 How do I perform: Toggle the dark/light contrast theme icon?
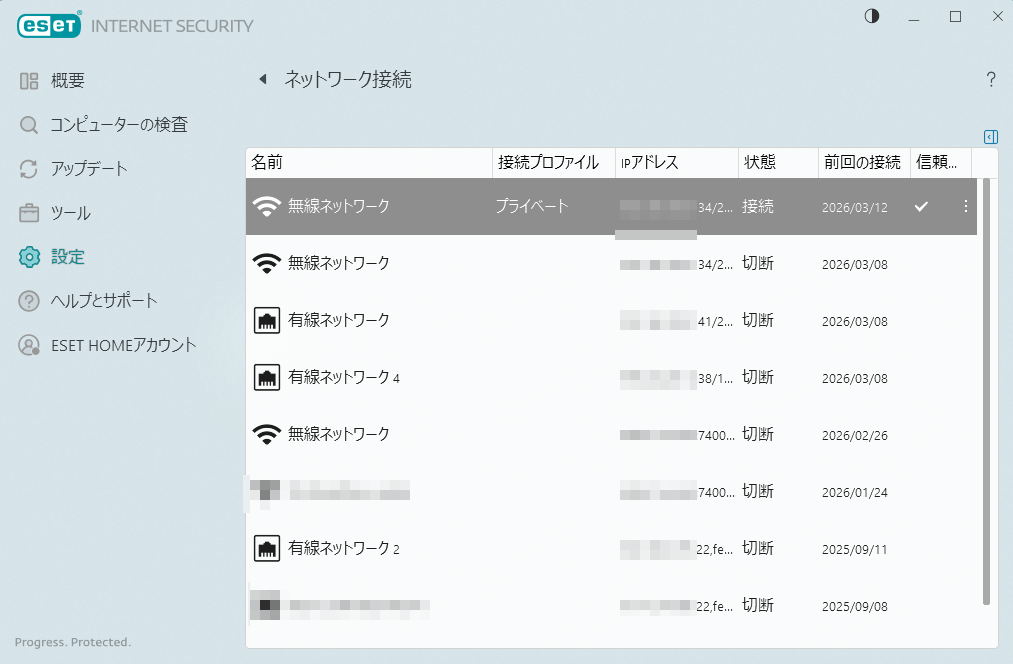click(x=872, y=16)
